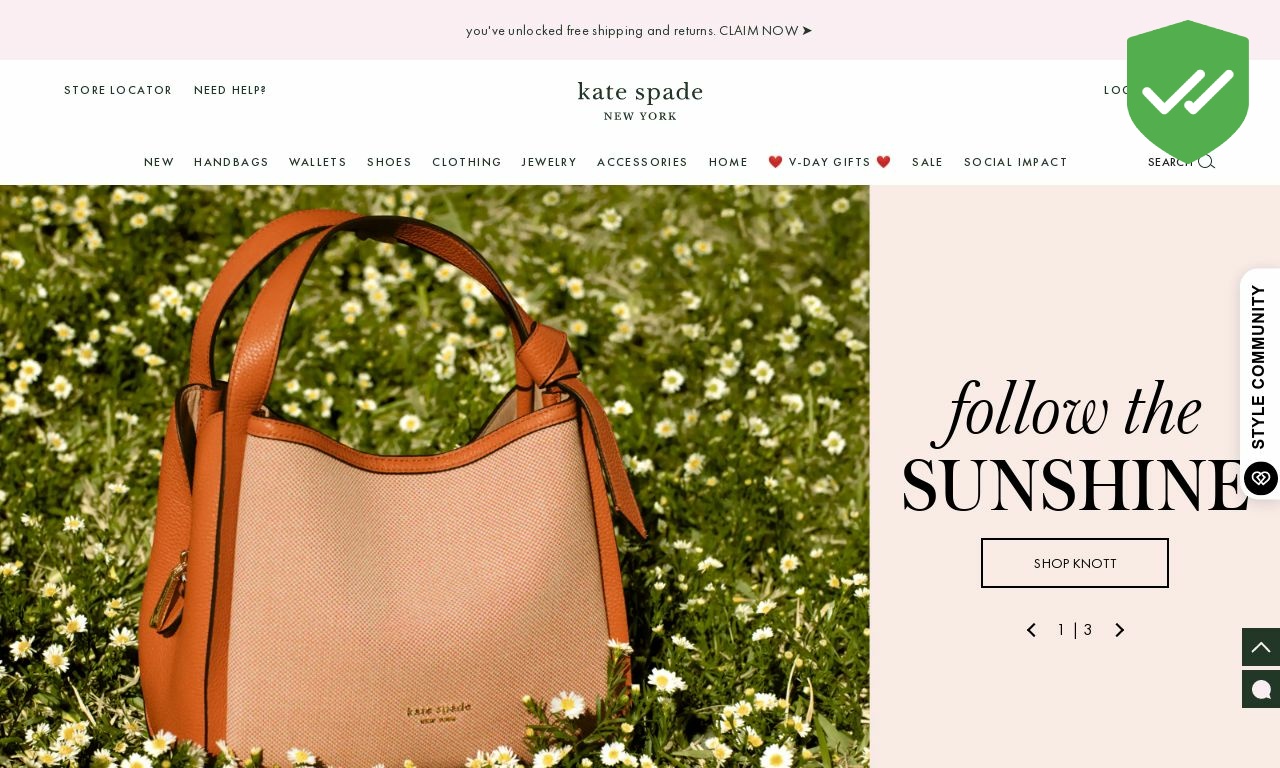Open the Jewelry menu
Image resolution: width=1280 pixels, height=768 pixels.
pos(549,162)
